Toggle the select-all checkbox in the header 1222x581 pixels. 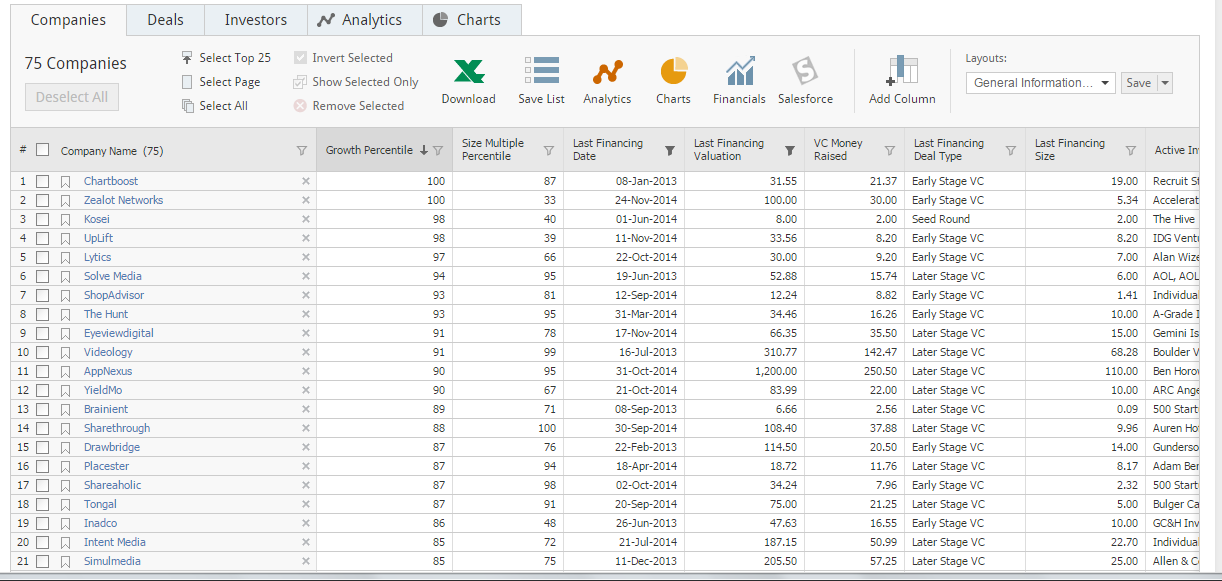(42, 150)
